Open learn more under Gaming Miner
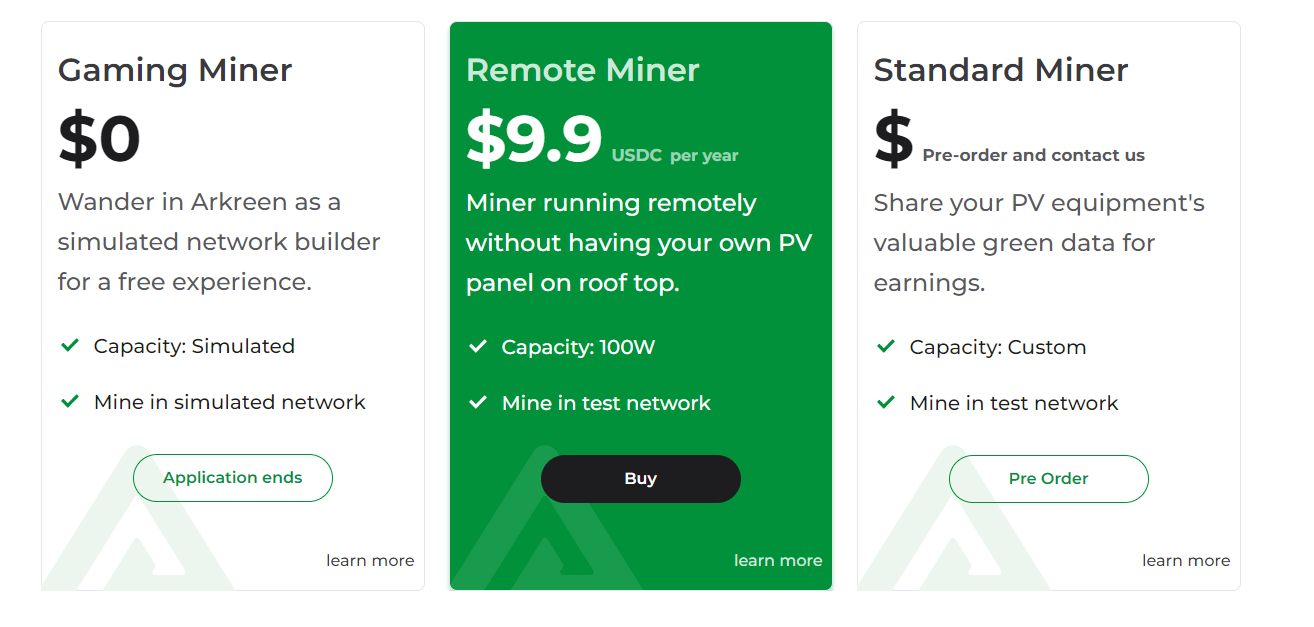Screen dimensions: 1314x627 [x=370, y=561]
